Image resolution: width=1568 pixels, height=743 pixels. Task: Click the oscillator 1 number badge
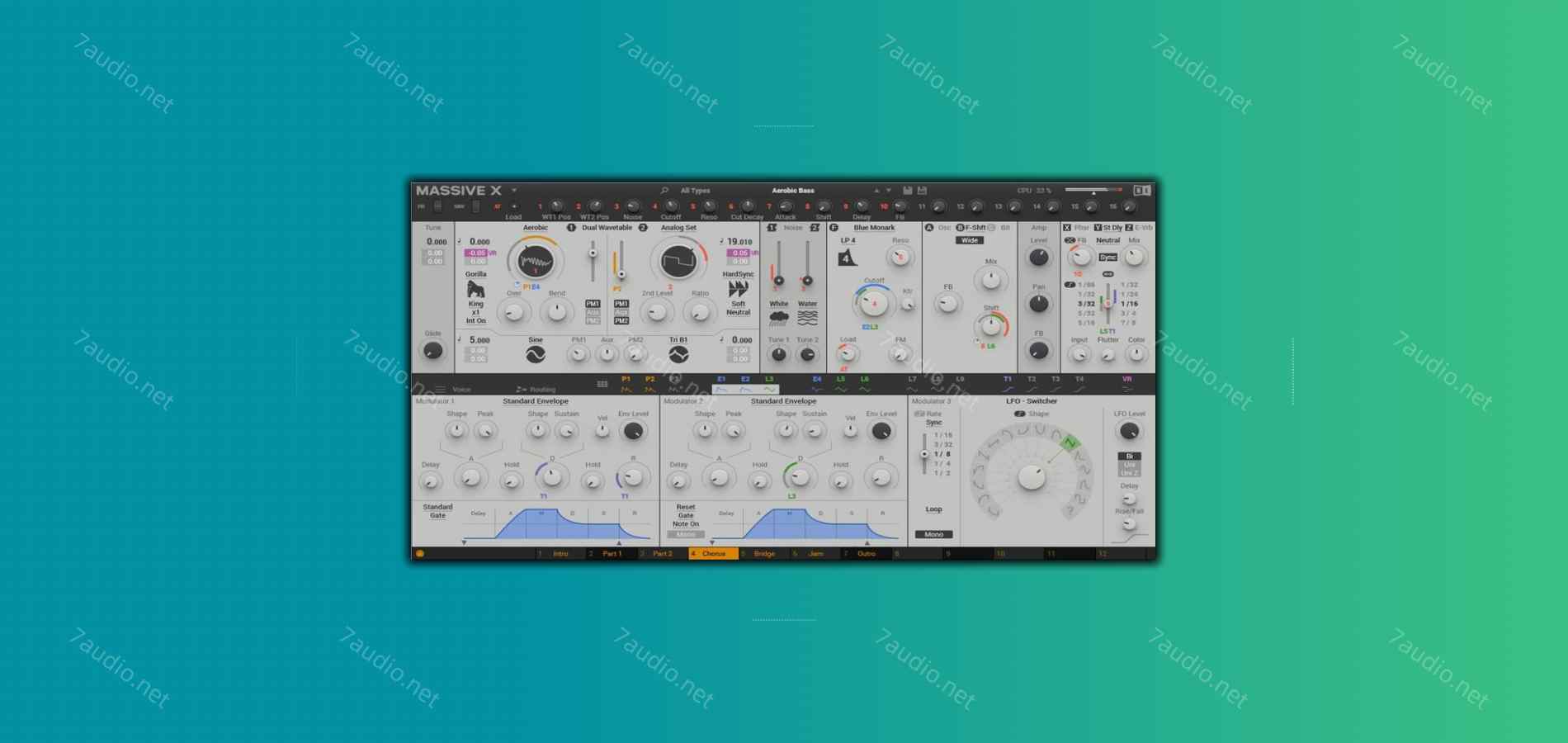[x=571, y=228]
